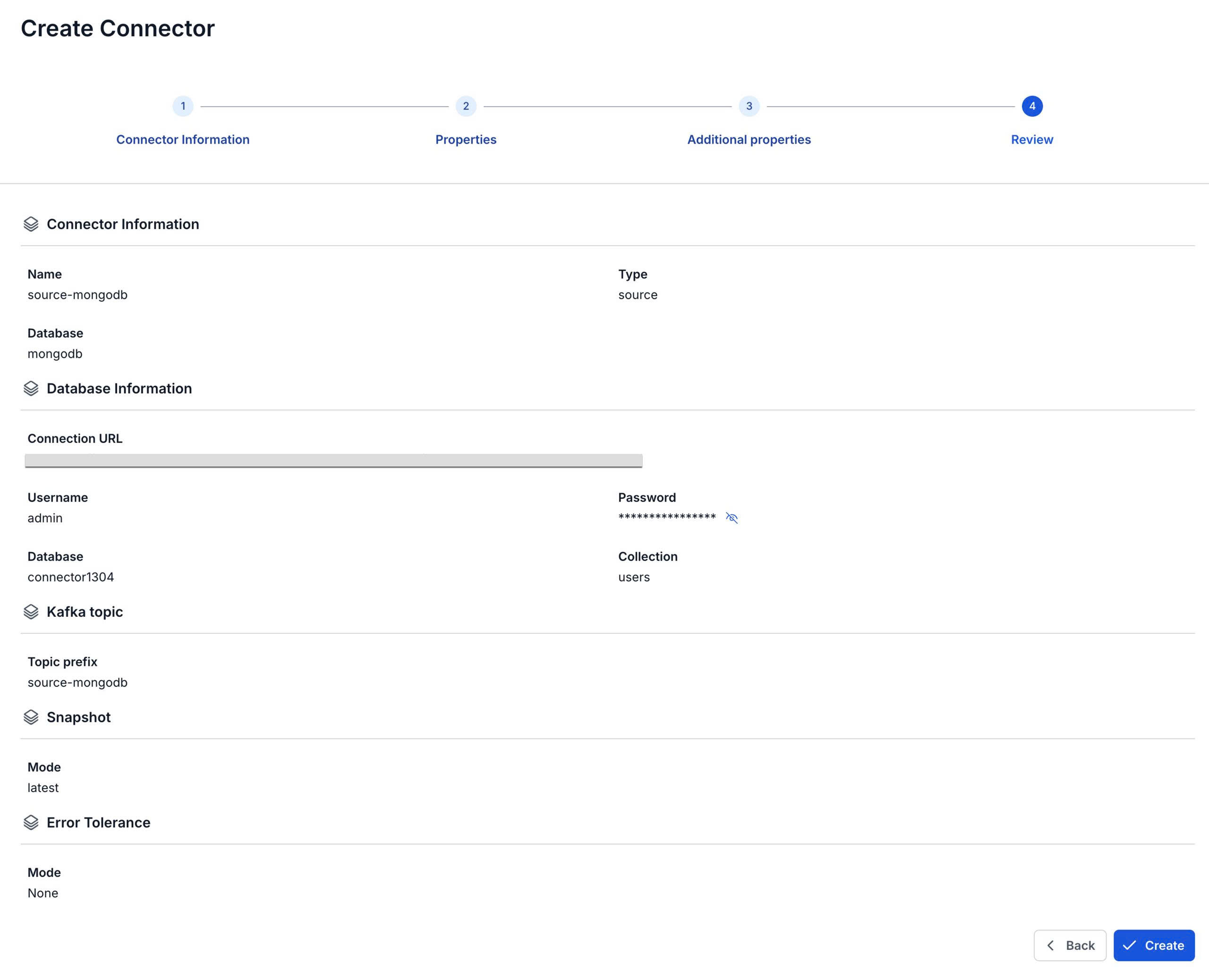Select the Error Tolerance Mode value None

pyautogui.click(x=43, y=893)
